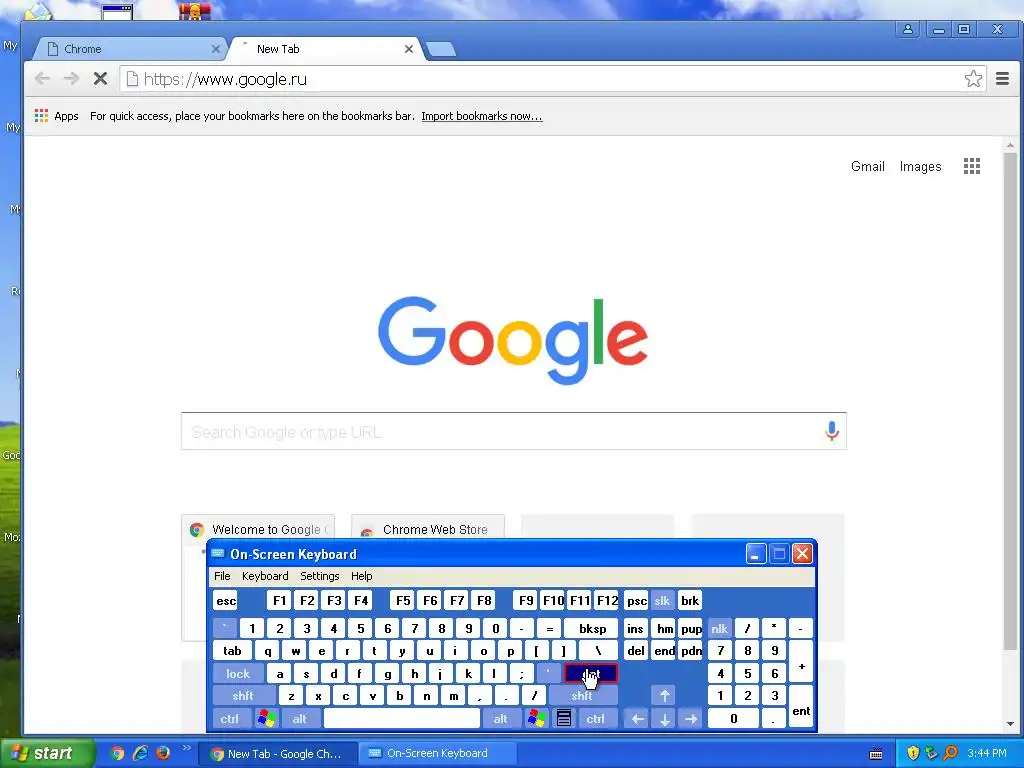Stop page loading with X button
This screenshot has height=768, width=1024.
pos(100,79)
